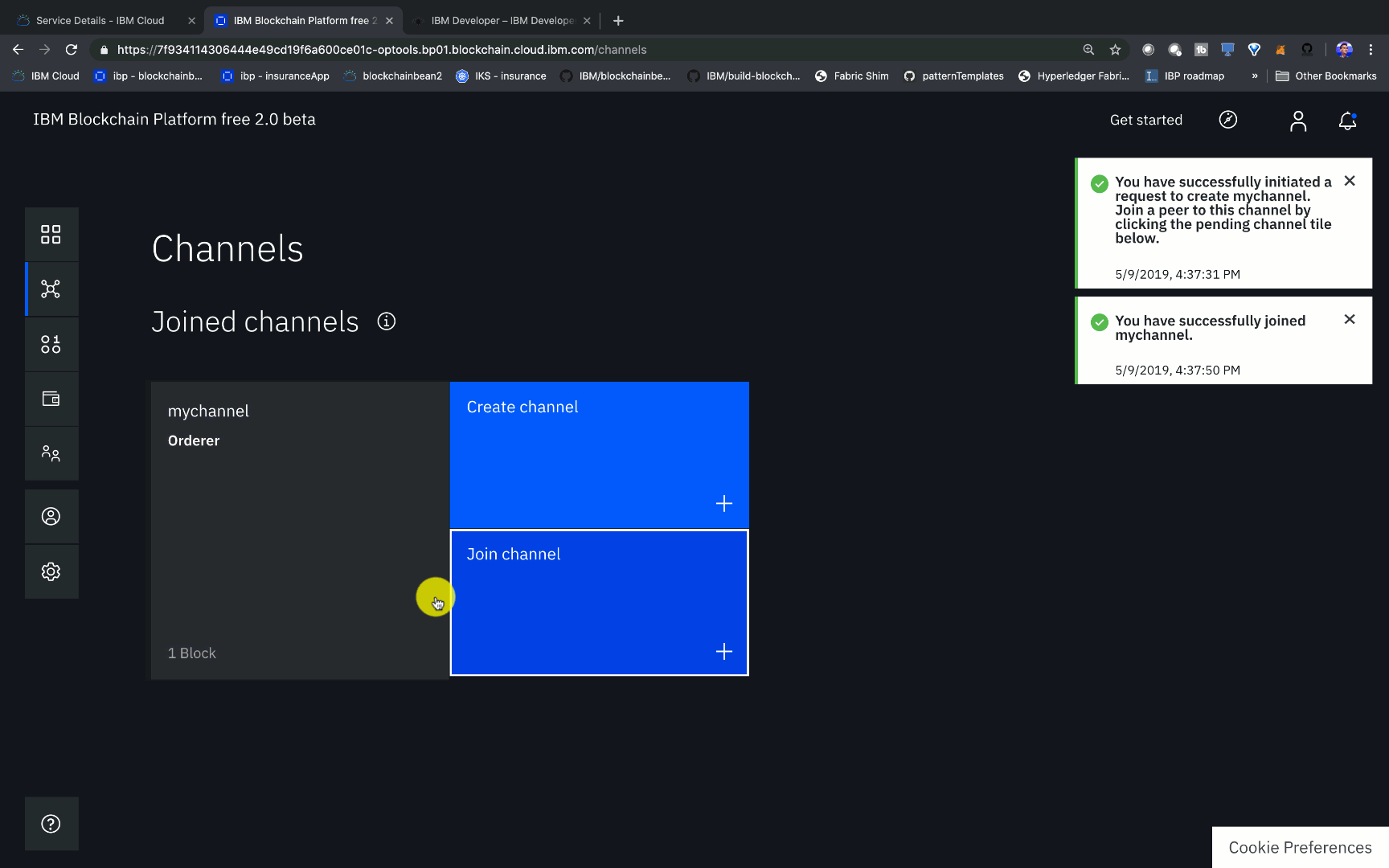This screenshot has width=1389, height=868.
Task: Bookmark this page with star icon
Action: (x=1115, y=50)
